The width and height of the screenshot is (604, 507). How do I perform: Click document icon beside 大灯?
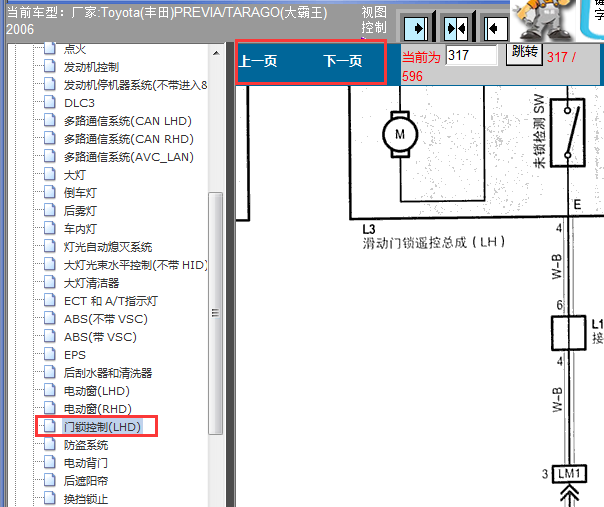(x=50, y=174)
